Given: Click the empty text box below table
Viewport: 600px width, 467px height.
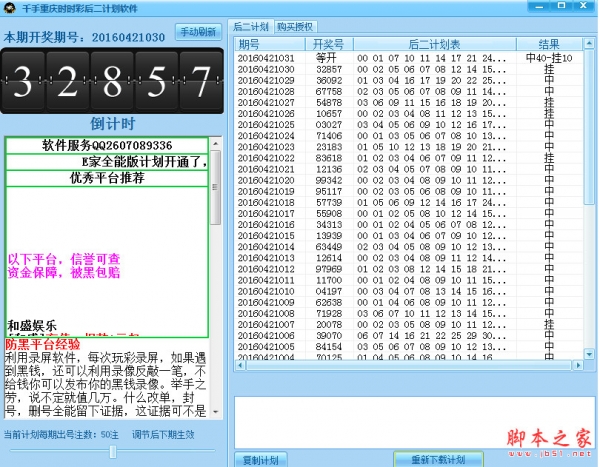Looking at the screenshot, I should [x=415, y=422].
